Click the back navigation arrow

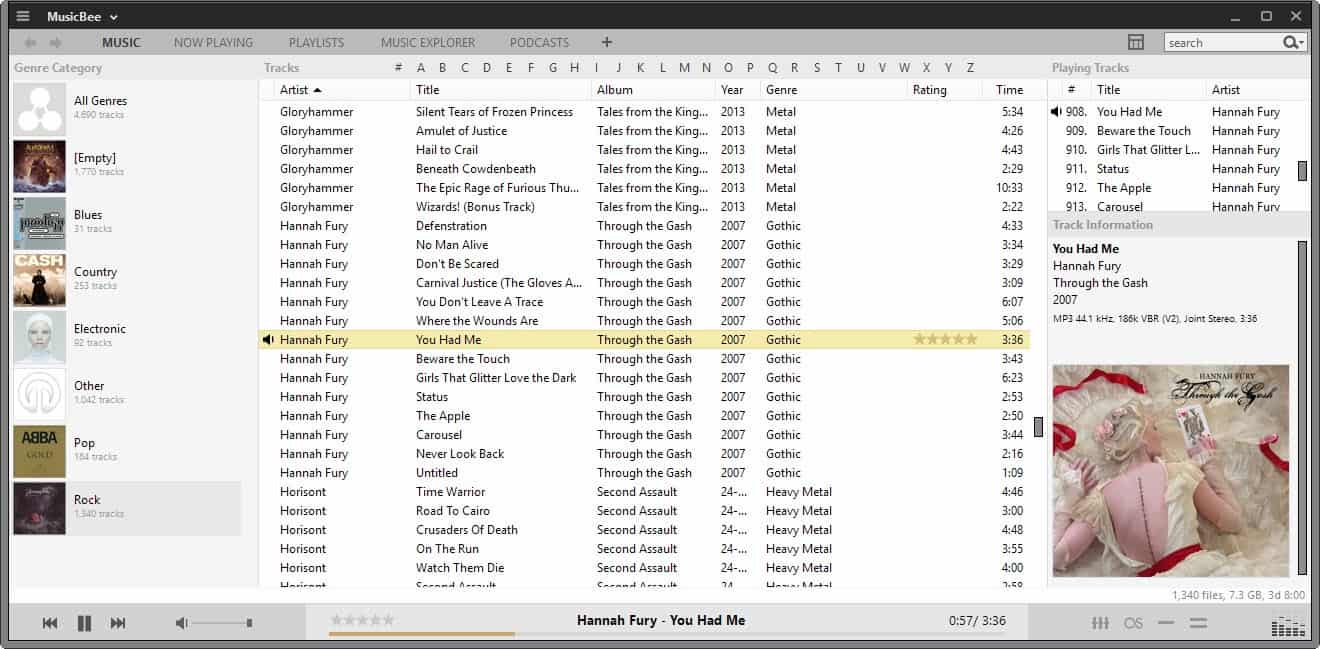[x=29, y=42]
